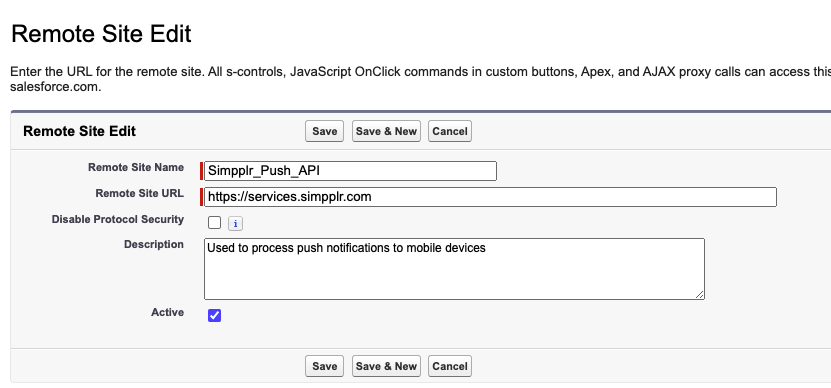Click Save & New in top row
This screenshot has width=831, height=388.
tap(386, 131)
